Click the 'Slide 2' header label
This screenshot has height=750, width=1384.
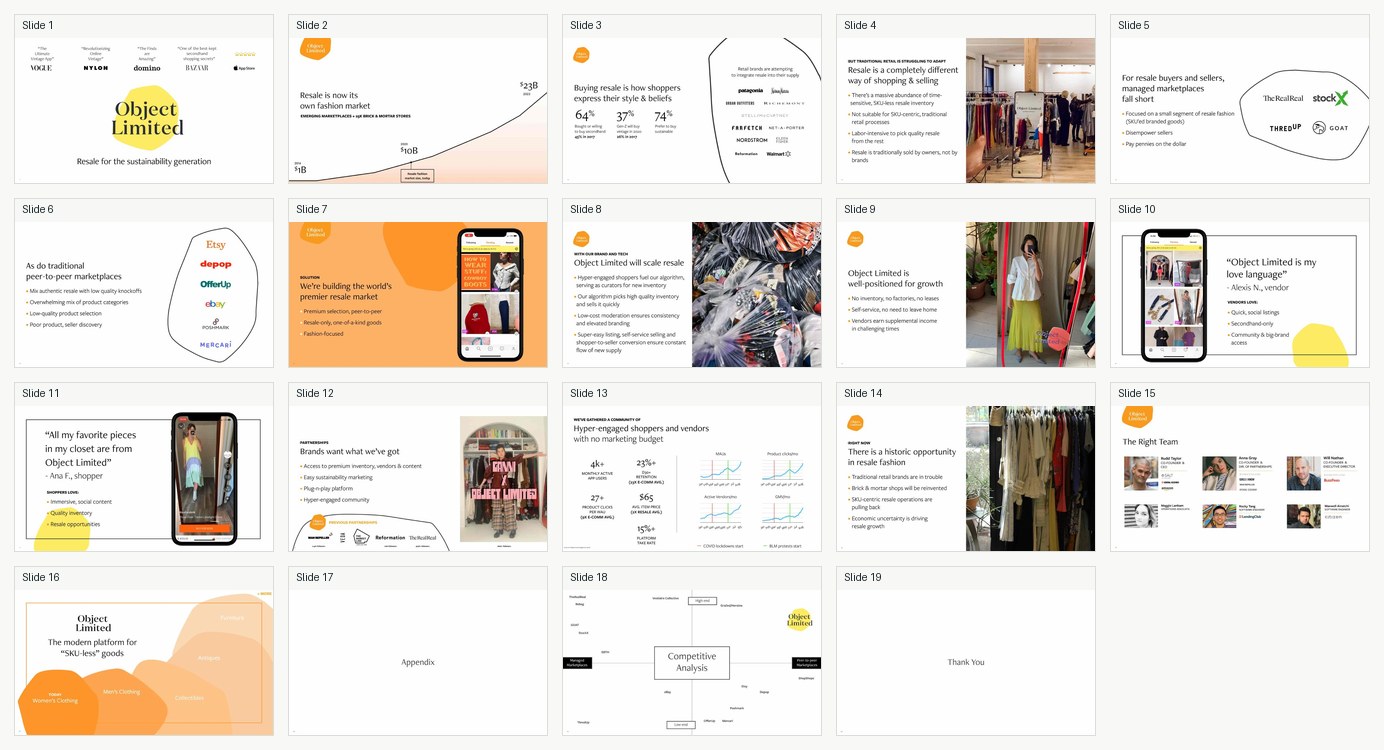(x=312, y=25)
